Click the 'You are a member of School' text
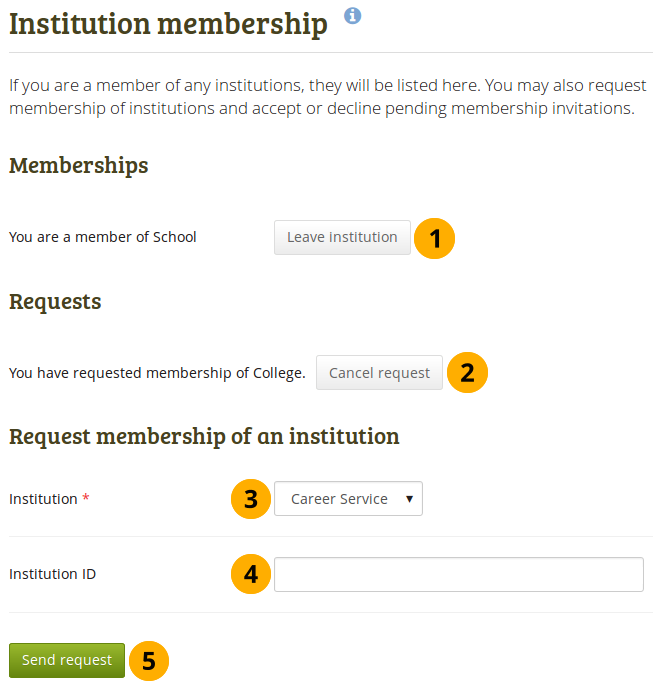 [x=103, y=238]
